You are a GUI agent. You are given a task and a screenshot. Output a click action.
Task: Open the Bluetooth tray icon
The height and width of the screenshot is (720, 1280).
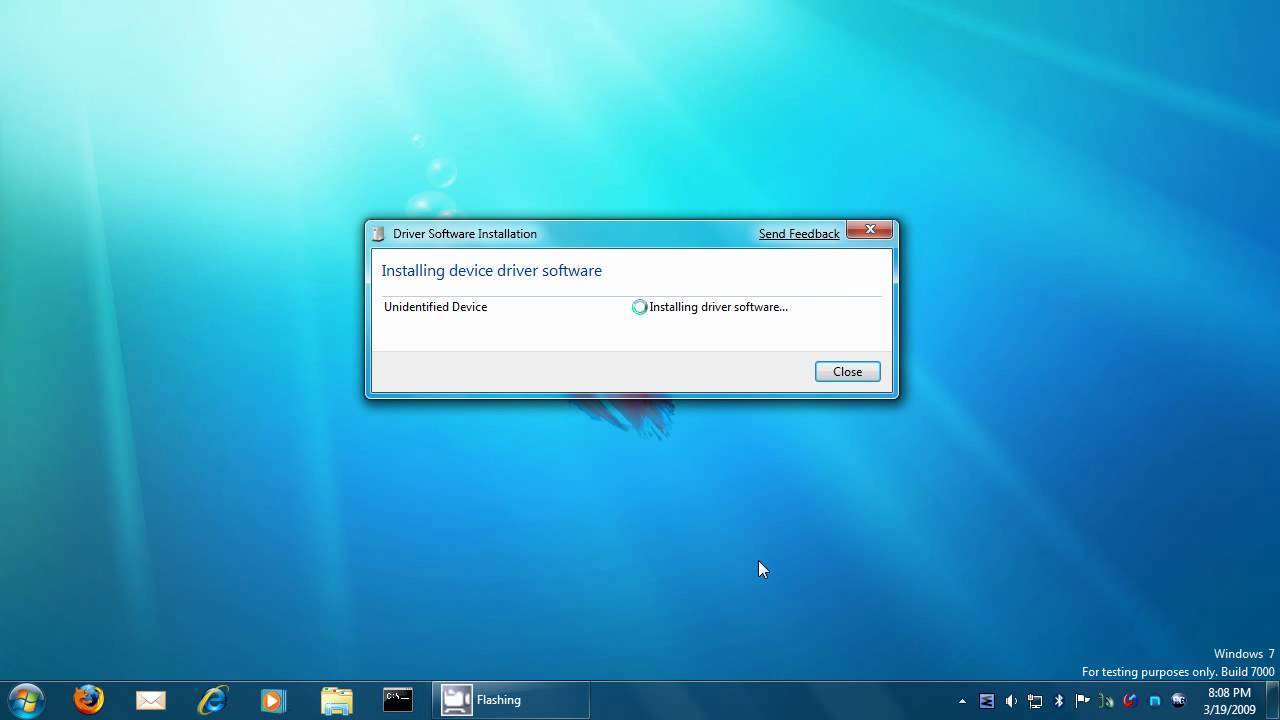tap(1059, 701)
